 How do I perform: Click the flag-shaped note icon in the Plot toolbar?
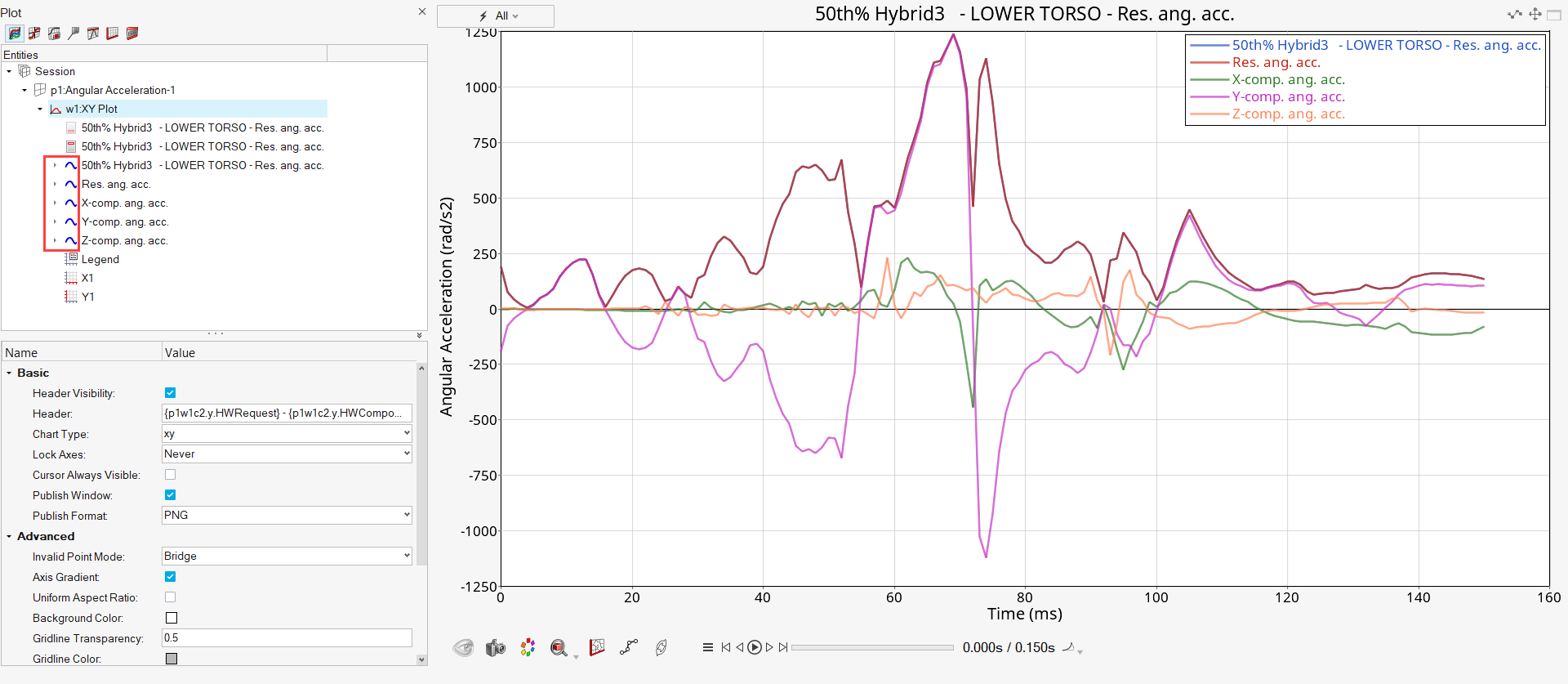[x=73, y=34]
